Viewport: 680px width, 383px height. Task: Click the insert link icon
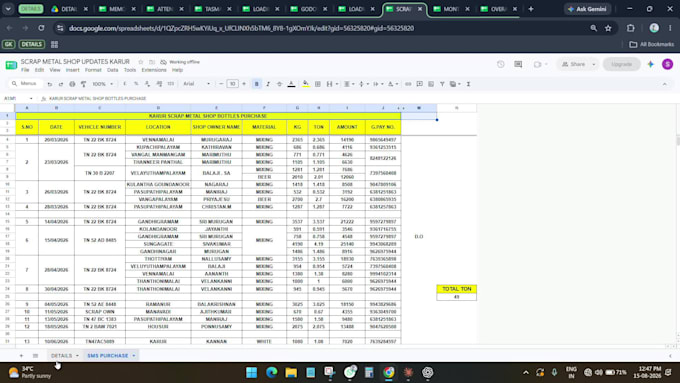click(408, 84)
